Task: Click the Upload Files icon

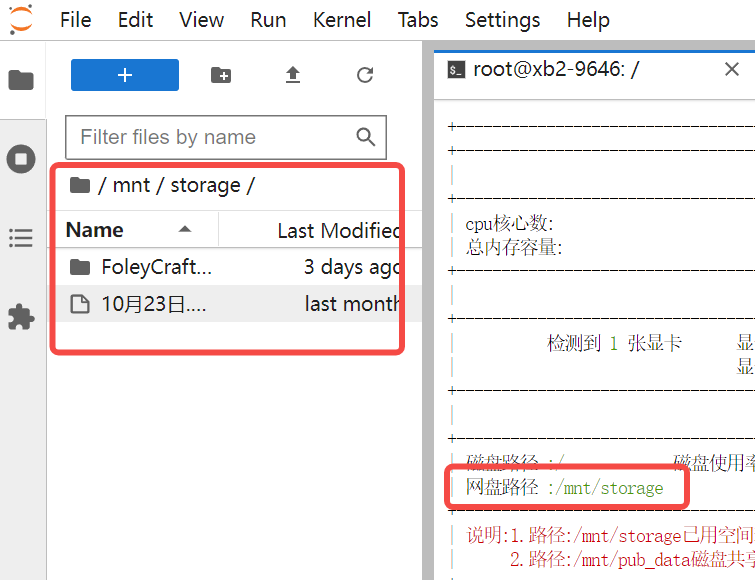Action: click(x=293, y=75)
